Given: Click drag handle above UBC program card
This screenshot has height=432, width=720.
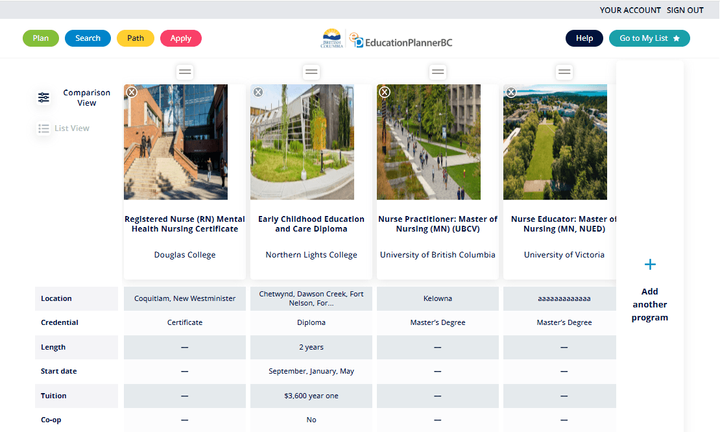Looking at the screenshot, I should 438,72.
